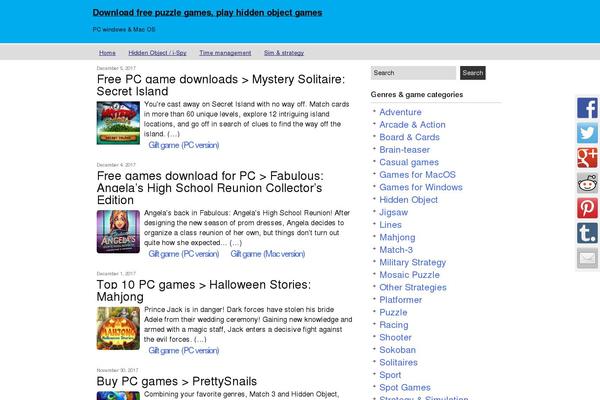
Task: Open Halloween Stories: Mahjong post title
Action: 204,291
